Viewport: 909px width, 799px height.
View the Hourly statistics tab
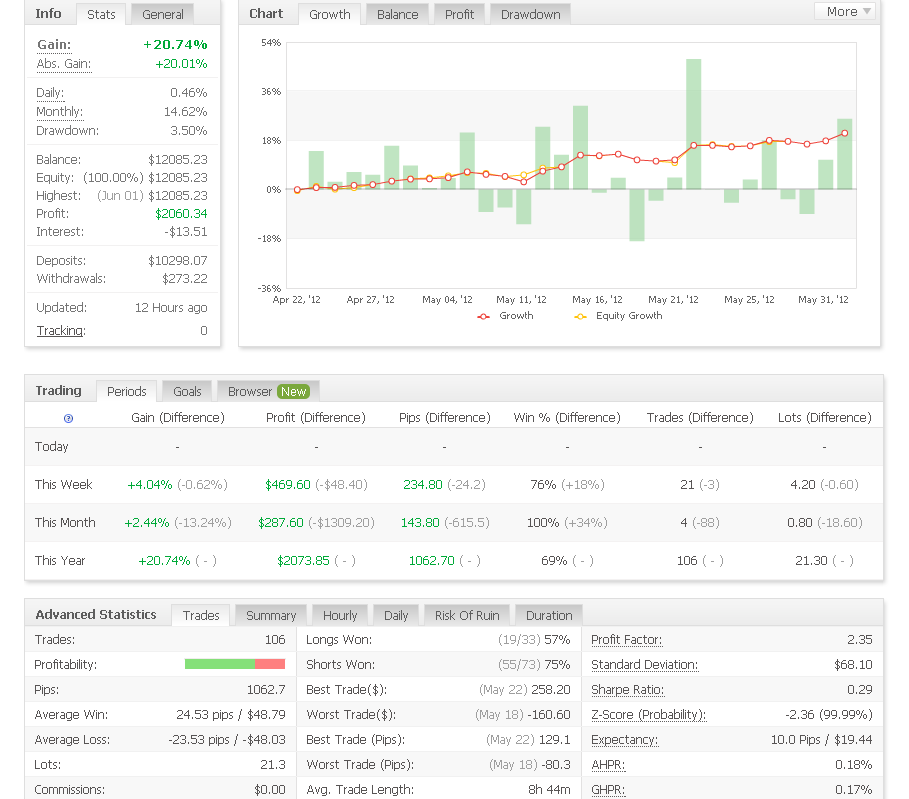coord(340,616)
